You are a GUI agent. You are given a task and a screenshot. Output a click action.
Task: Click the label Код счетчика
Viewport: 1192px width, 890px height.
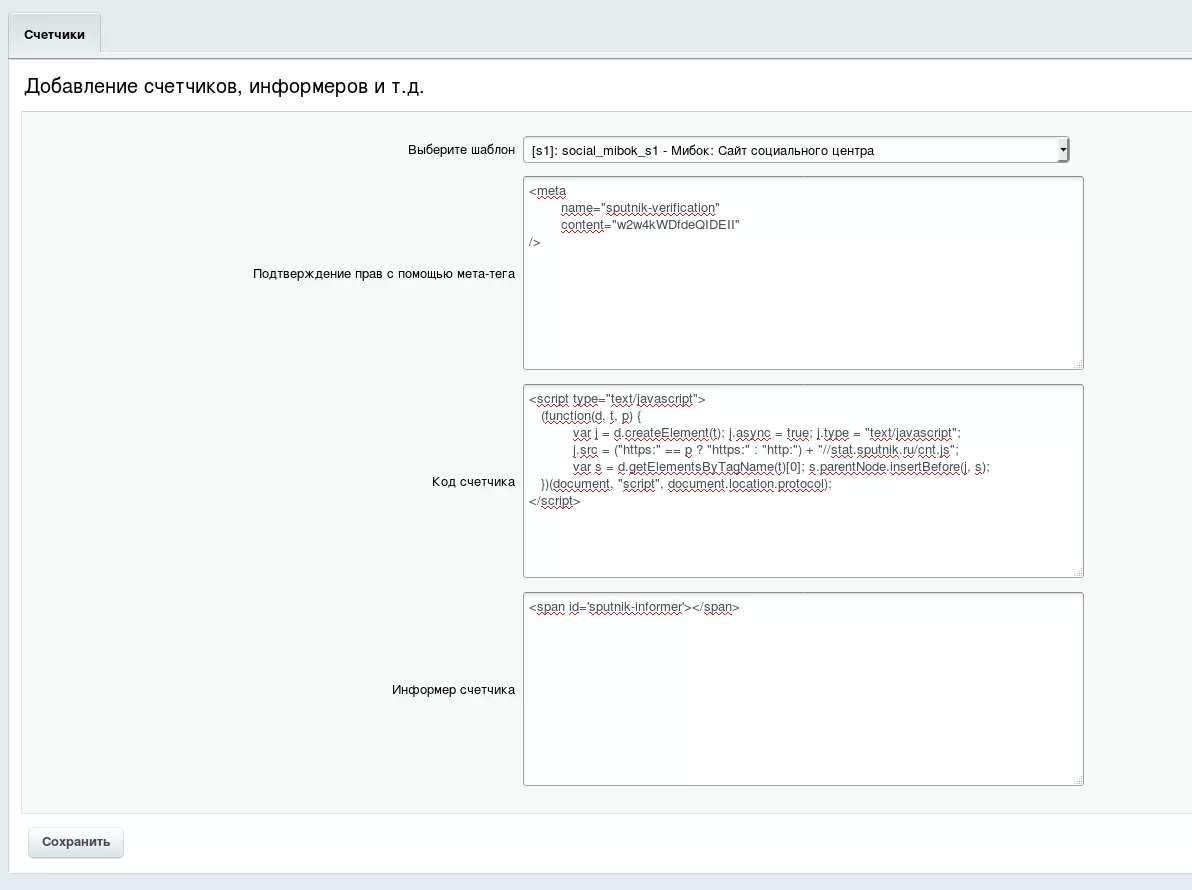click(474, 482)
